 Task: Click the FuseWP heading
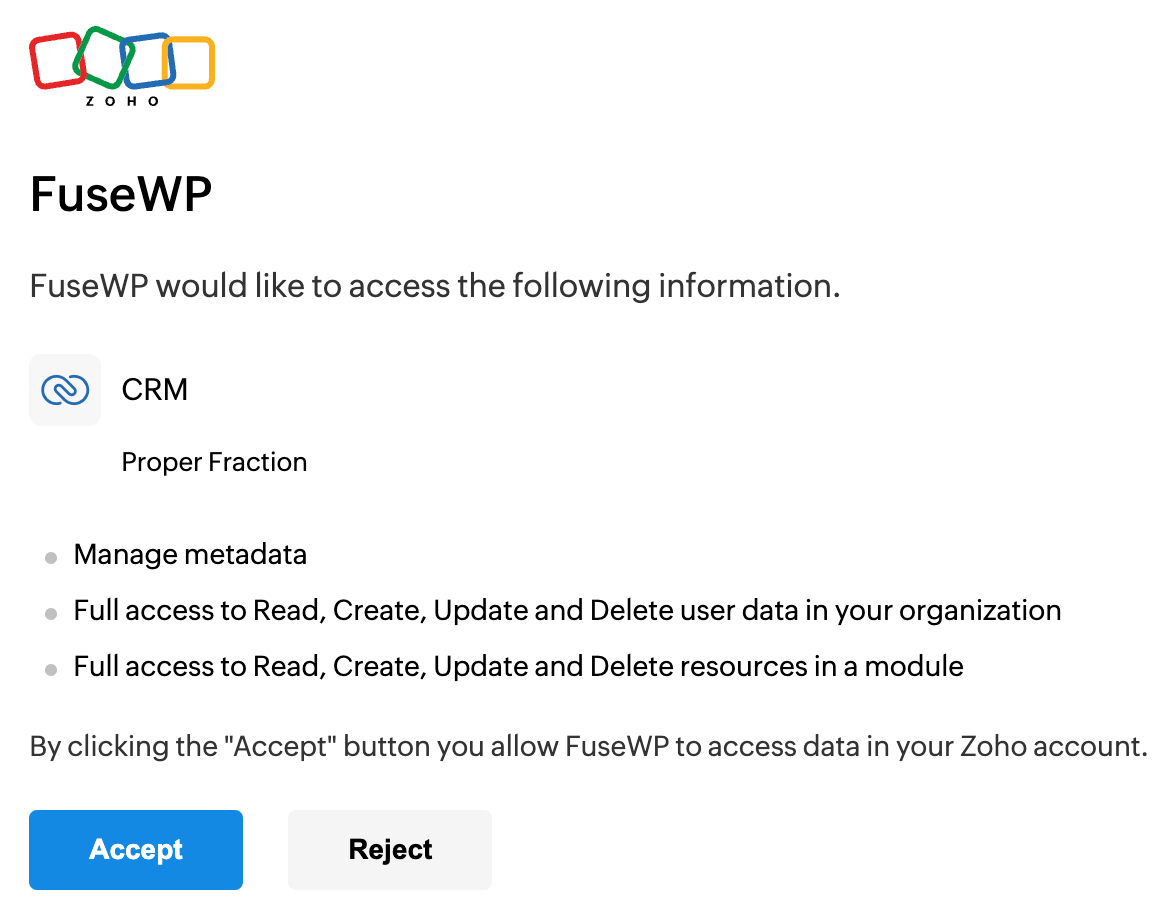tap(120, 195)
